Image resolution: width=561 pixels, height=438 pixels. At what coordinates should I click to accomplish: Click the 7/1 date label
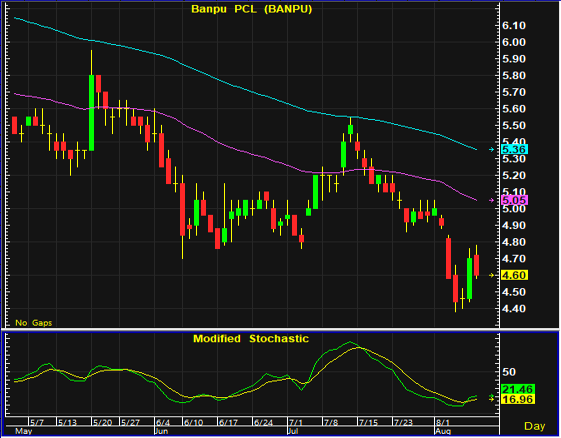tap(296, 423)
